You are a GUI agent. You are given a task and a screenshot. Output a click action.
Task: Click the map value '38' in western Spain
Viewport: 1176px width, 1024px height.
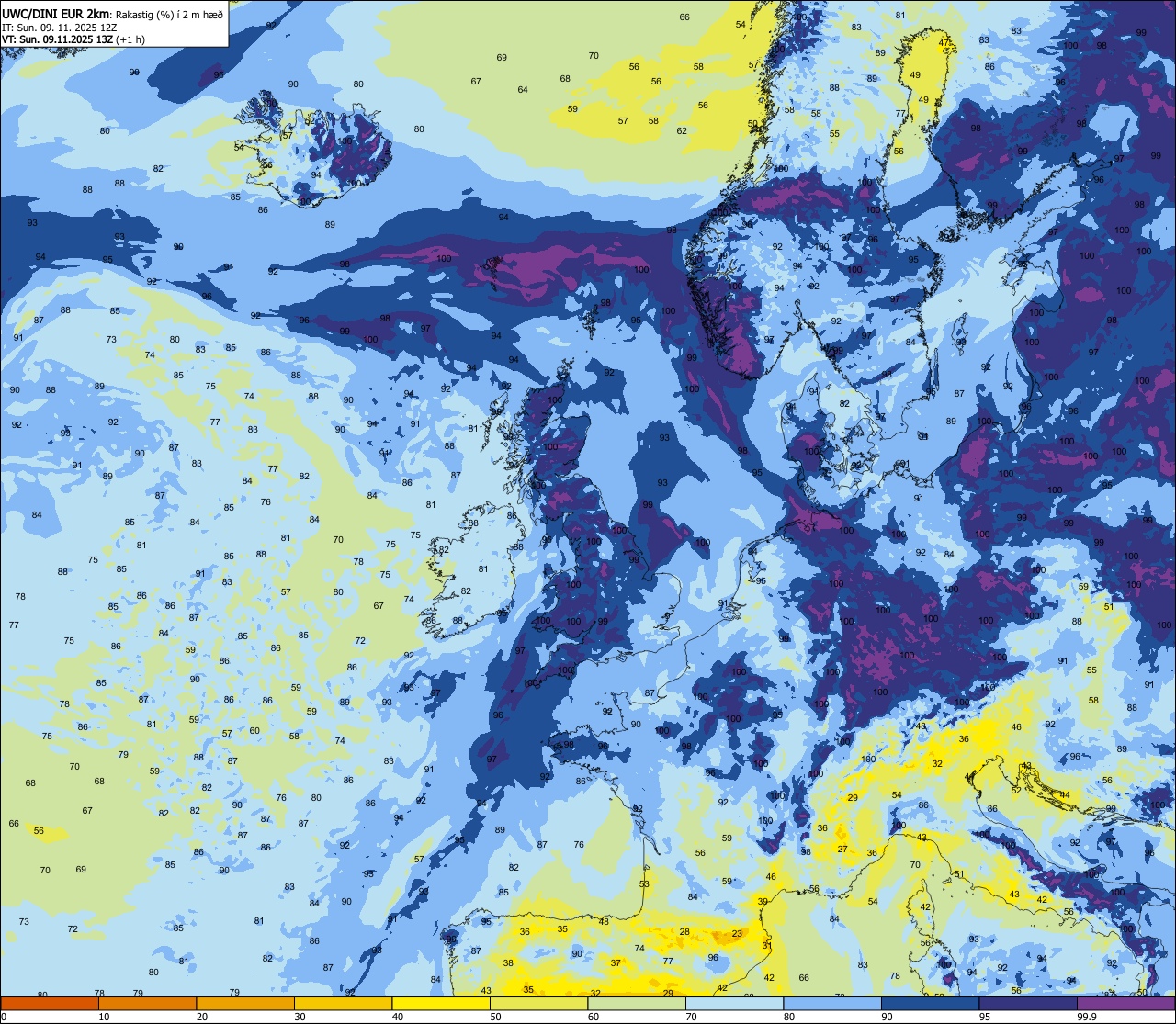coord(508,963)
